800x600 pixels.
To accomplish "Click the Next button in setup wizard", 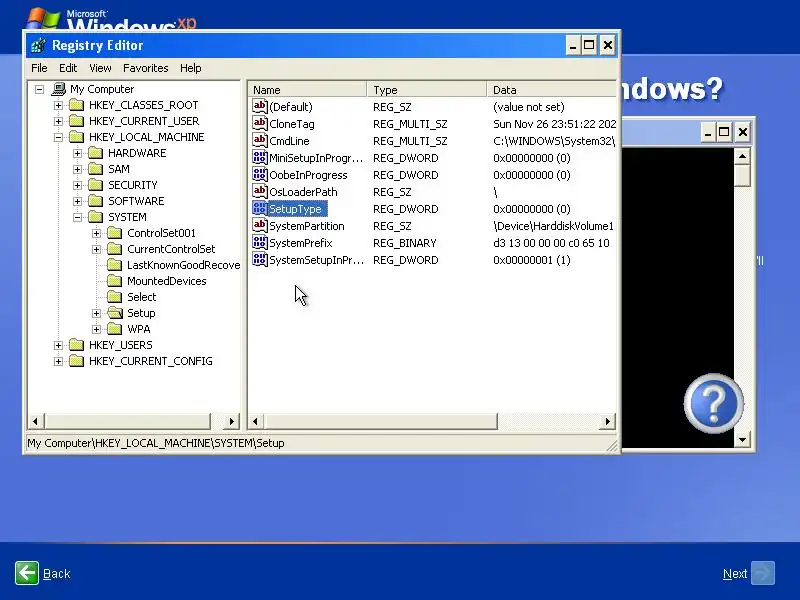I will pos(748,573).
